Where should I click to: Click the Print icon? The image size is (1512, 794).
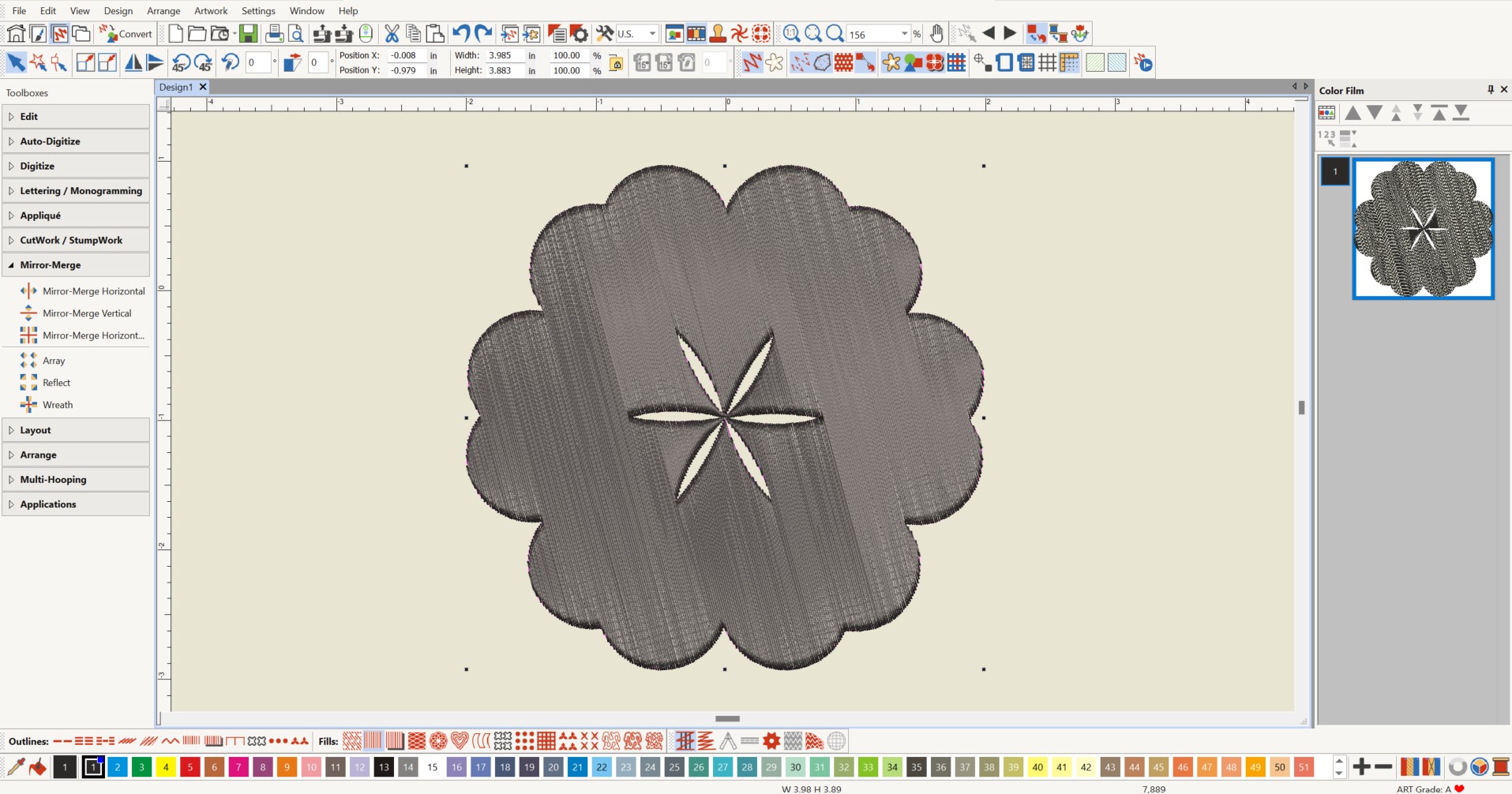point(274,33)
